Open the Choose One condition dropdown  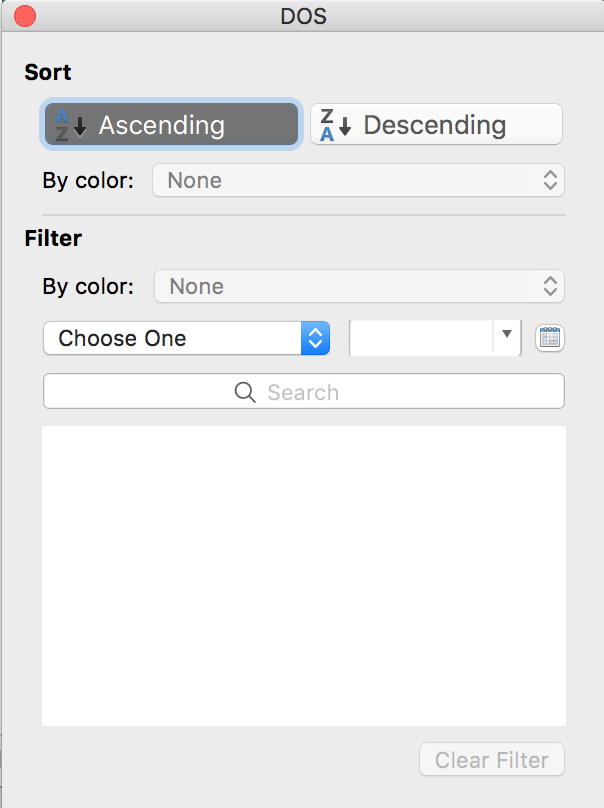[x=187, y=338]
